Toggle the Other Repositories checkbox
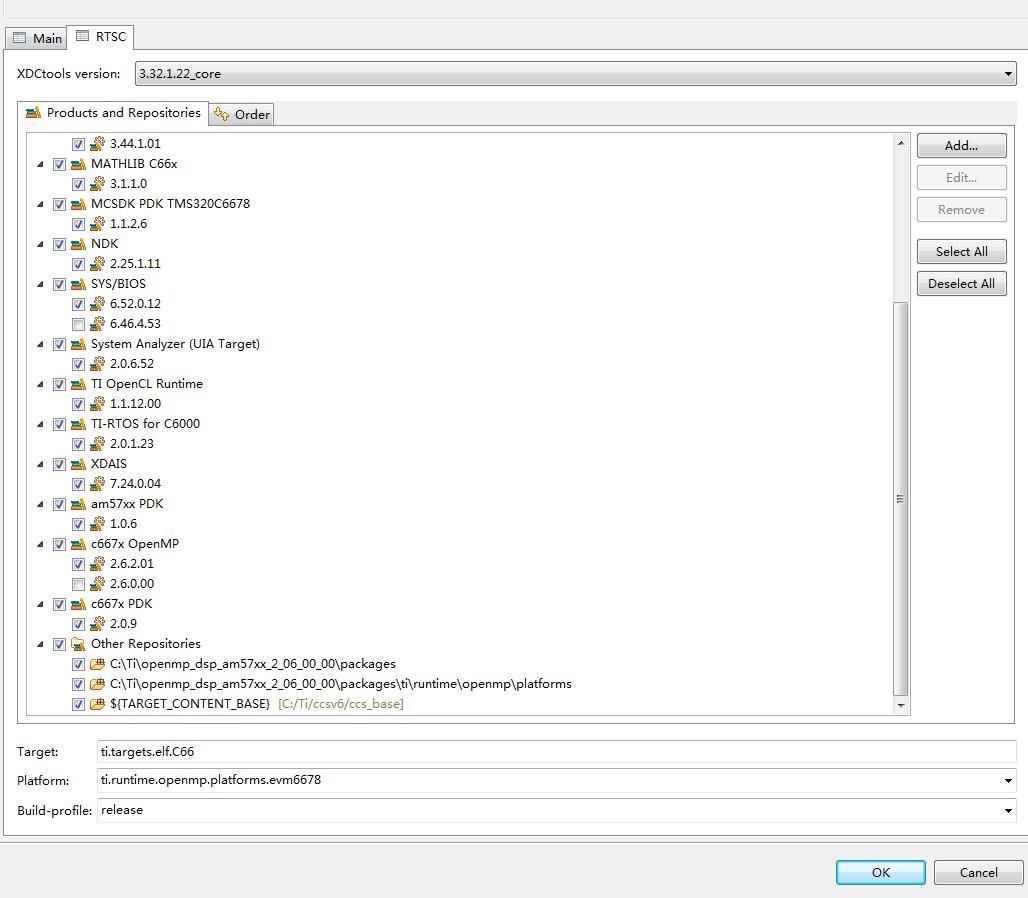Image resolution: width=1028 pixels, height=898 pixels. pyautogui.click(x=59, y=644)
